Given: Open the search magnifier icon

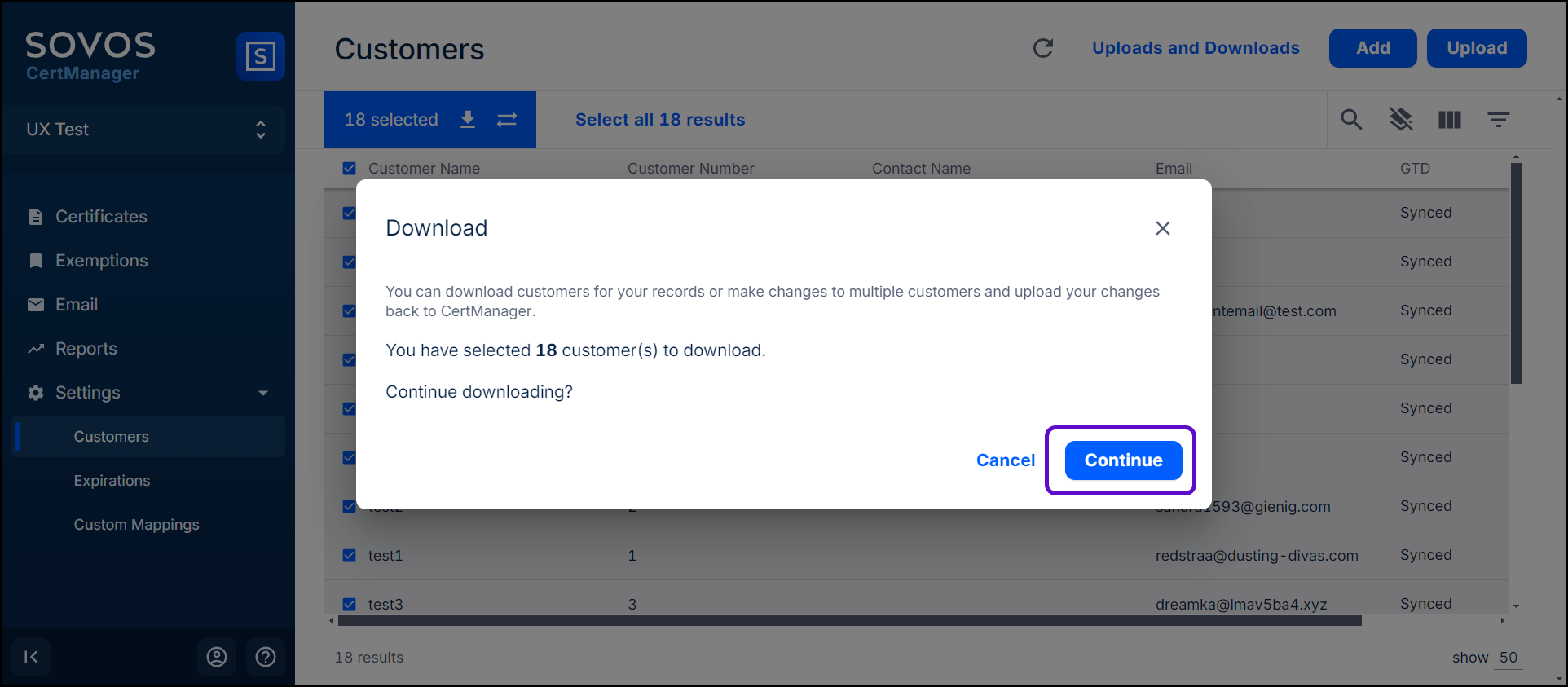Looking at the screenshot, I should 1351,120.
